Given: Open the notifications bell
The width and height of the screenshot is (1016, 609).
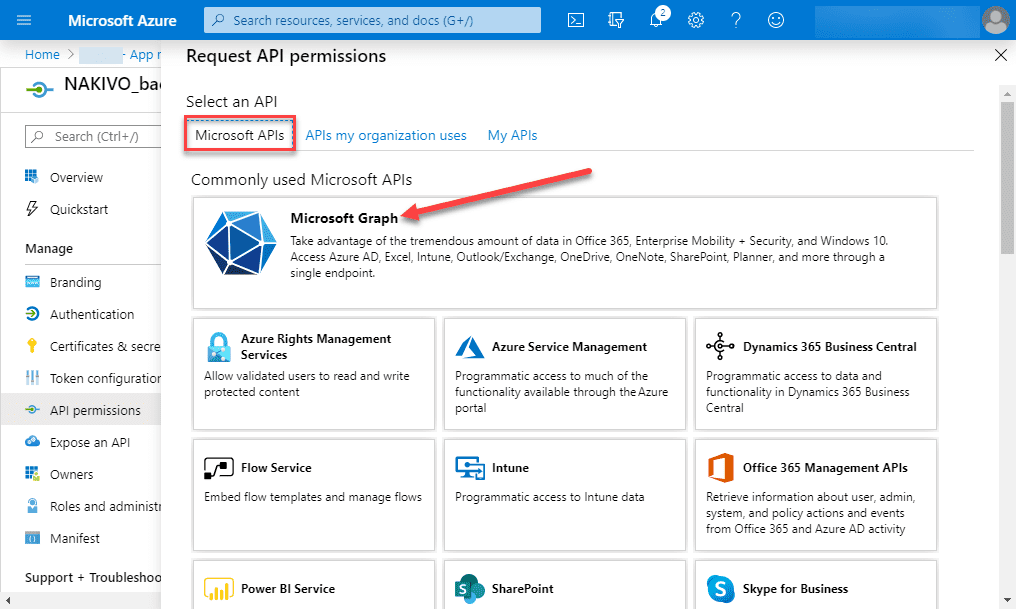Looking at the screenshot, I should coord(657,20).
